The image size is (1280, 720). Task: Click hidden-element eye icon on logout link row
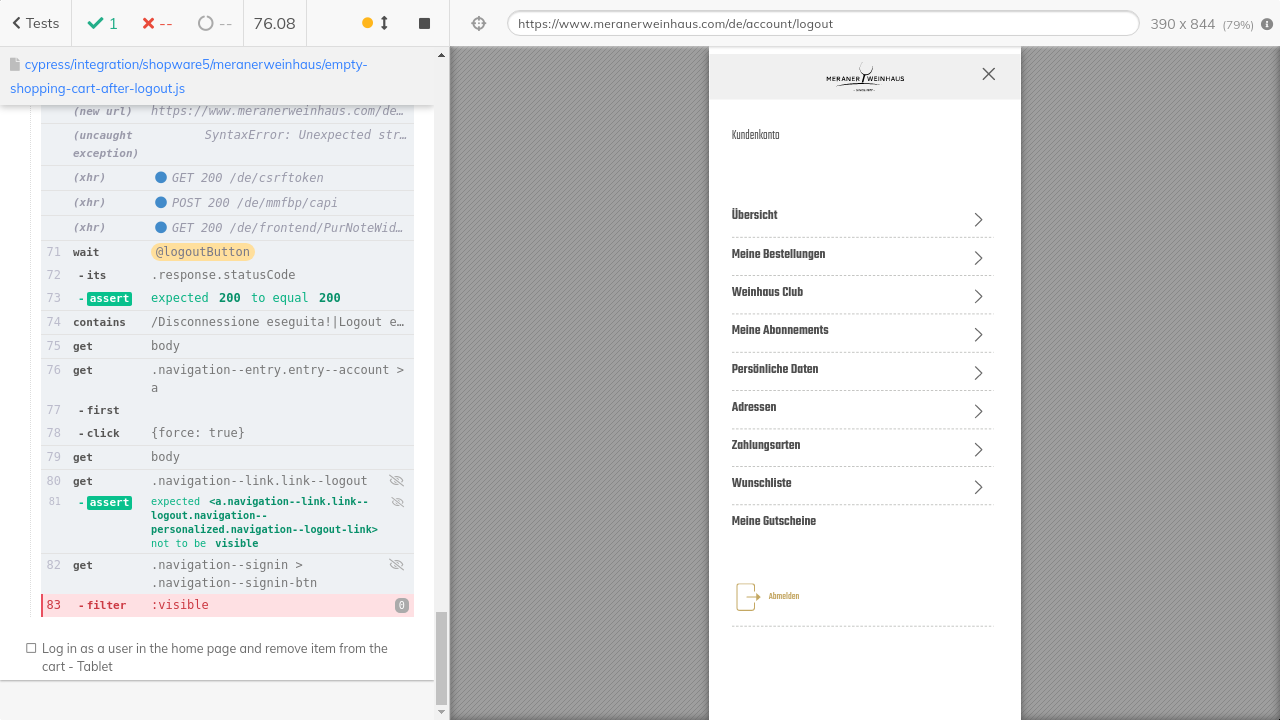[396, 481]
